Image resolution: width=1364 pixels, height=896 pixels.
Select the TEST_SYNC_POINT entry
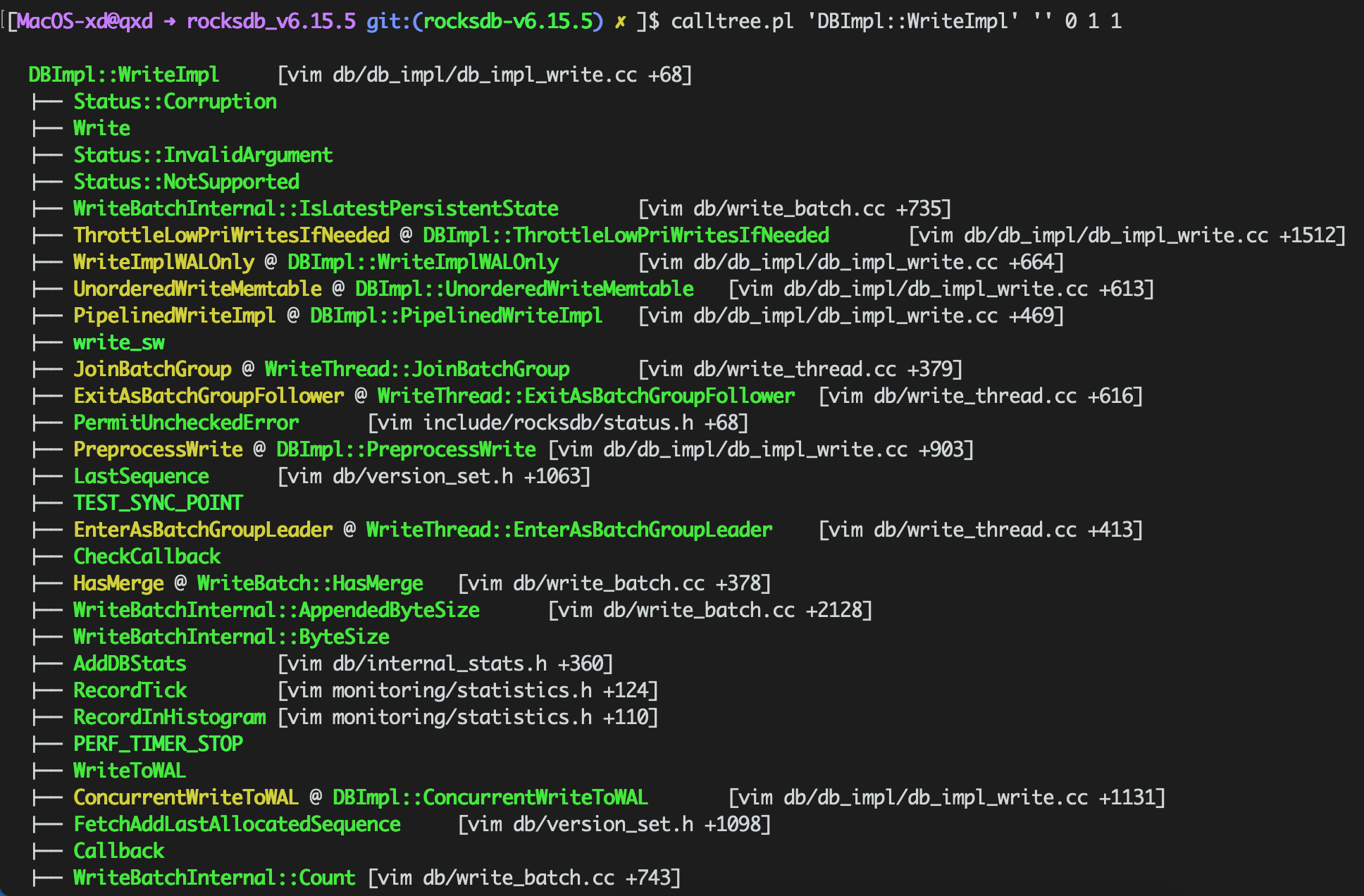coord(159,503)
